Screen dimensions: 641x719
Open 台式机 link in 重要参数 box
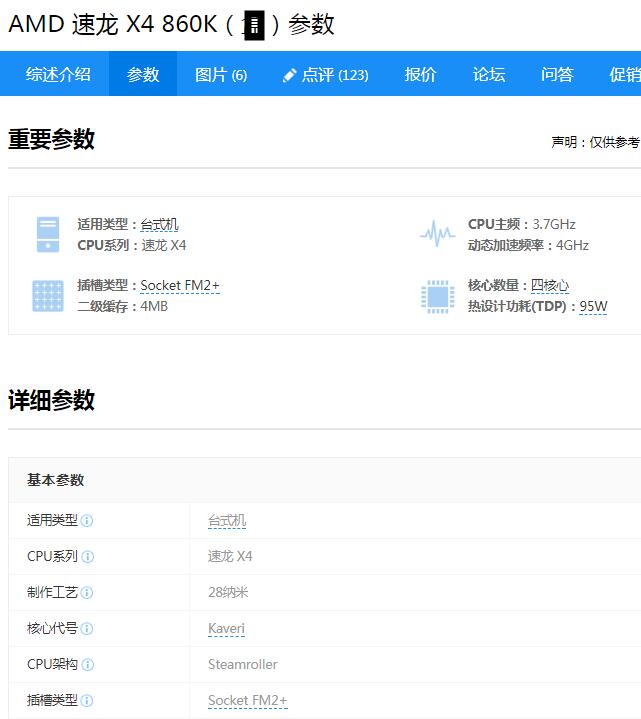159,224
